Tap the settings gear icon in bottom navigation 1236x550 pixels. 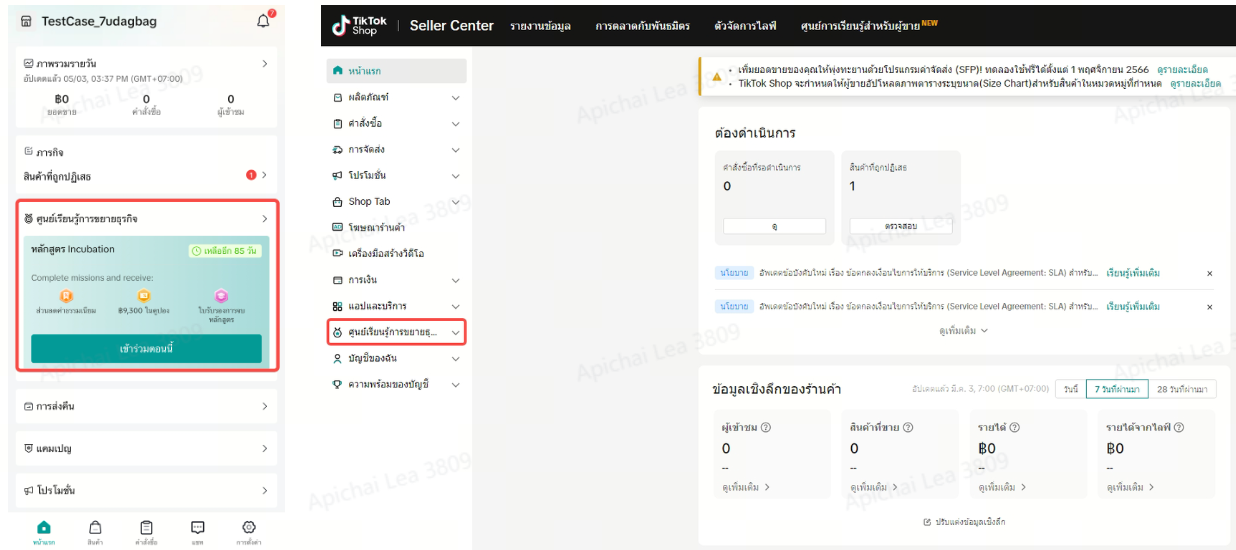pos(249,528)
